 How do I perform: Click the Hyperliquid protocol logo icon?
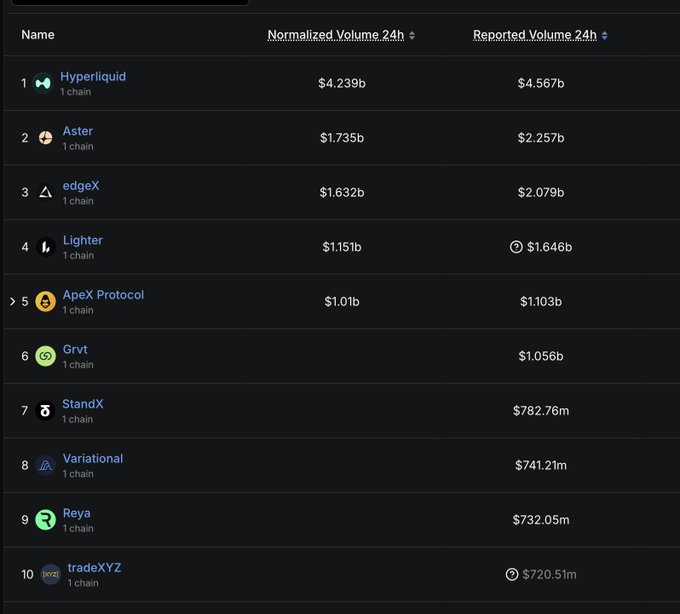pyautogui.click(x=42, y=83)
